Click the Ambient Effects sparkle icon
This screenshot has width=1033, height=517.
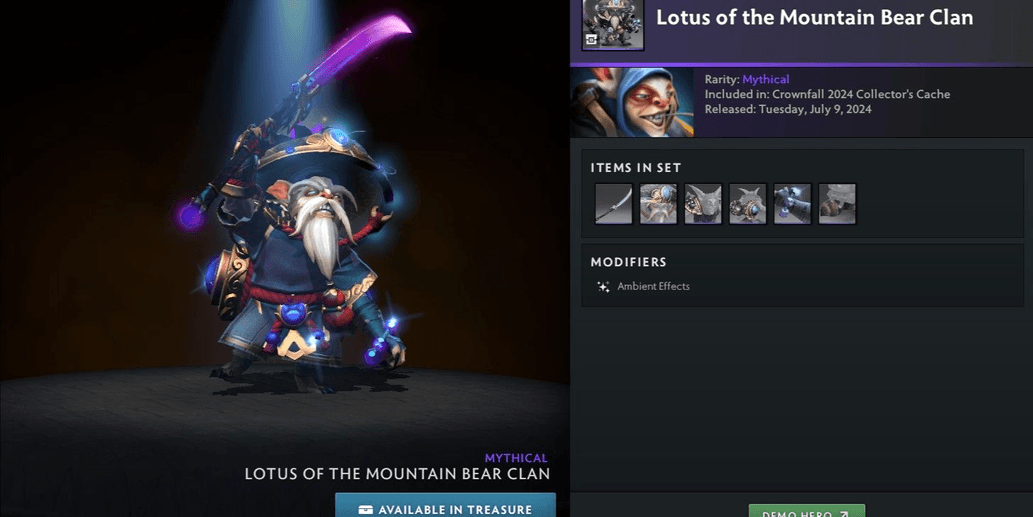tap(603, 286)
